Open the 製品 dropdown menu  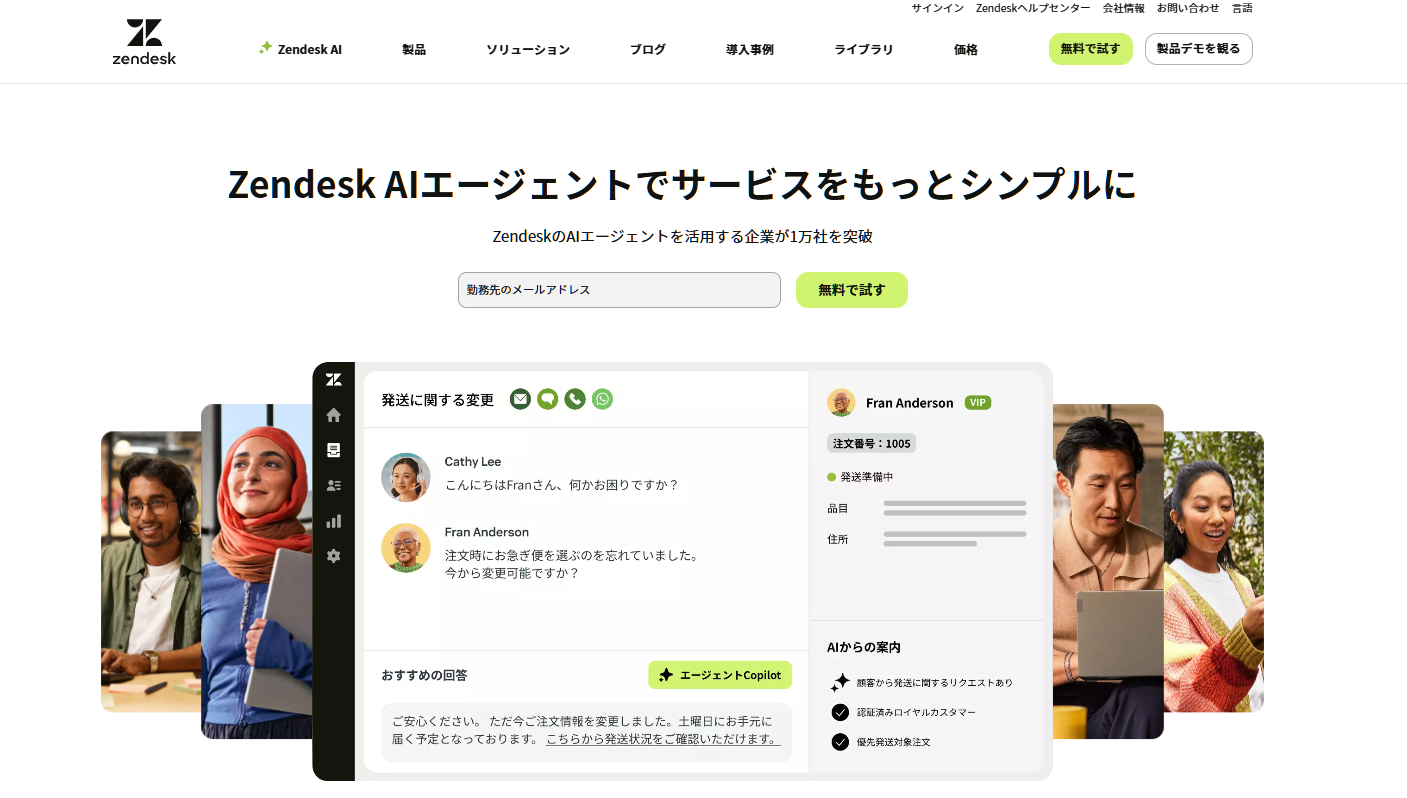[x=413, y=48]
